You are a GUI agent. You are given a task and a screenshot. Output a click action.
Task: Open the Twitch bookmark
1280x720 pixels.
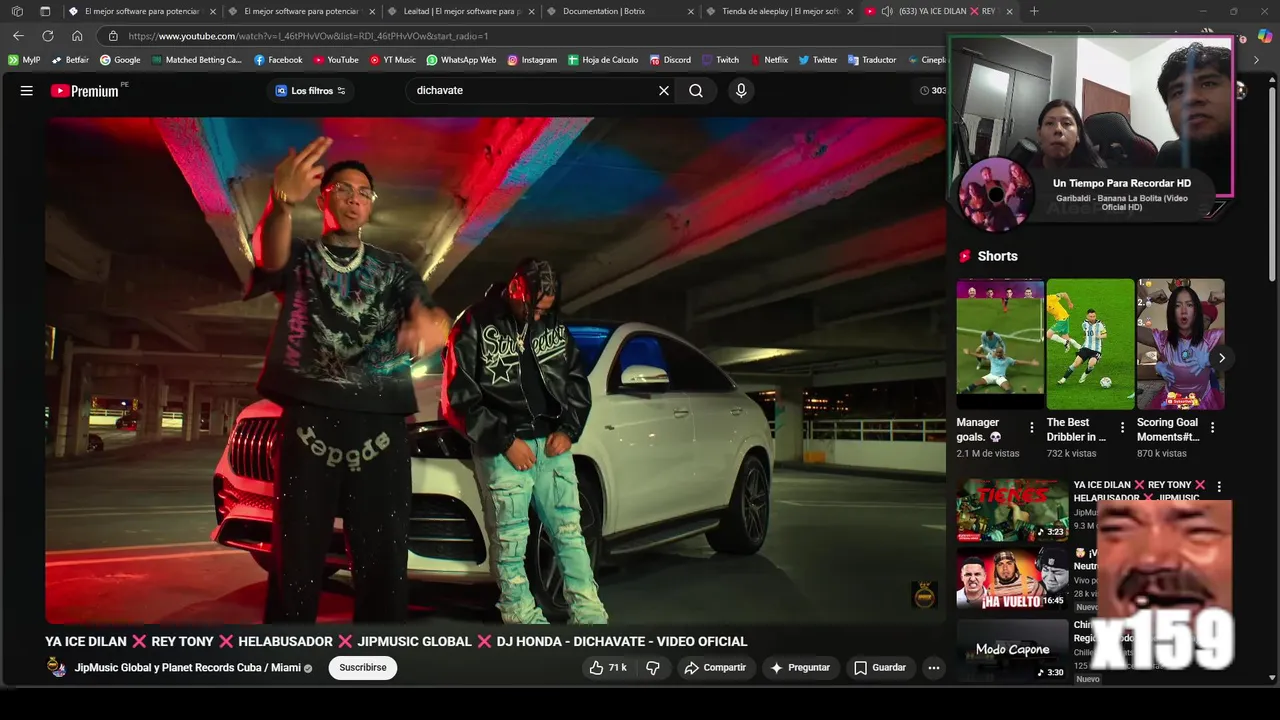(x=720, y=60)
